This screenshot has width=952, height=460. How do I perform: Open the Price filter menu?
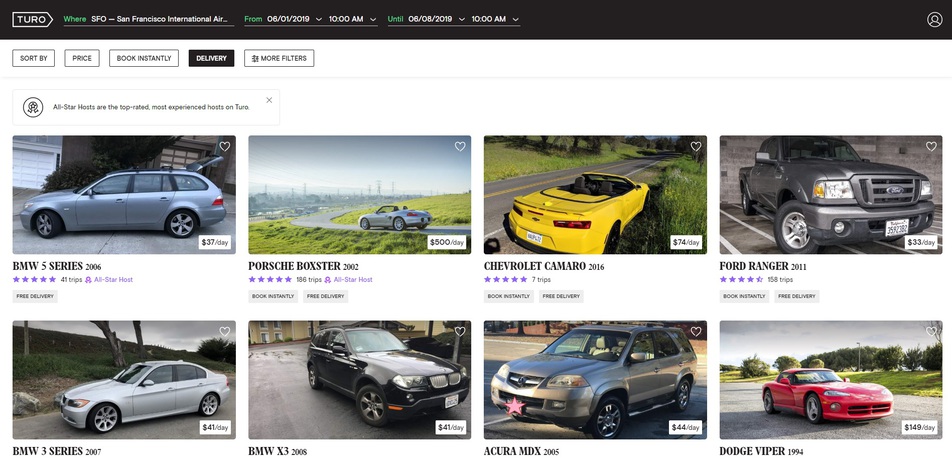click(x=82, y=59)
